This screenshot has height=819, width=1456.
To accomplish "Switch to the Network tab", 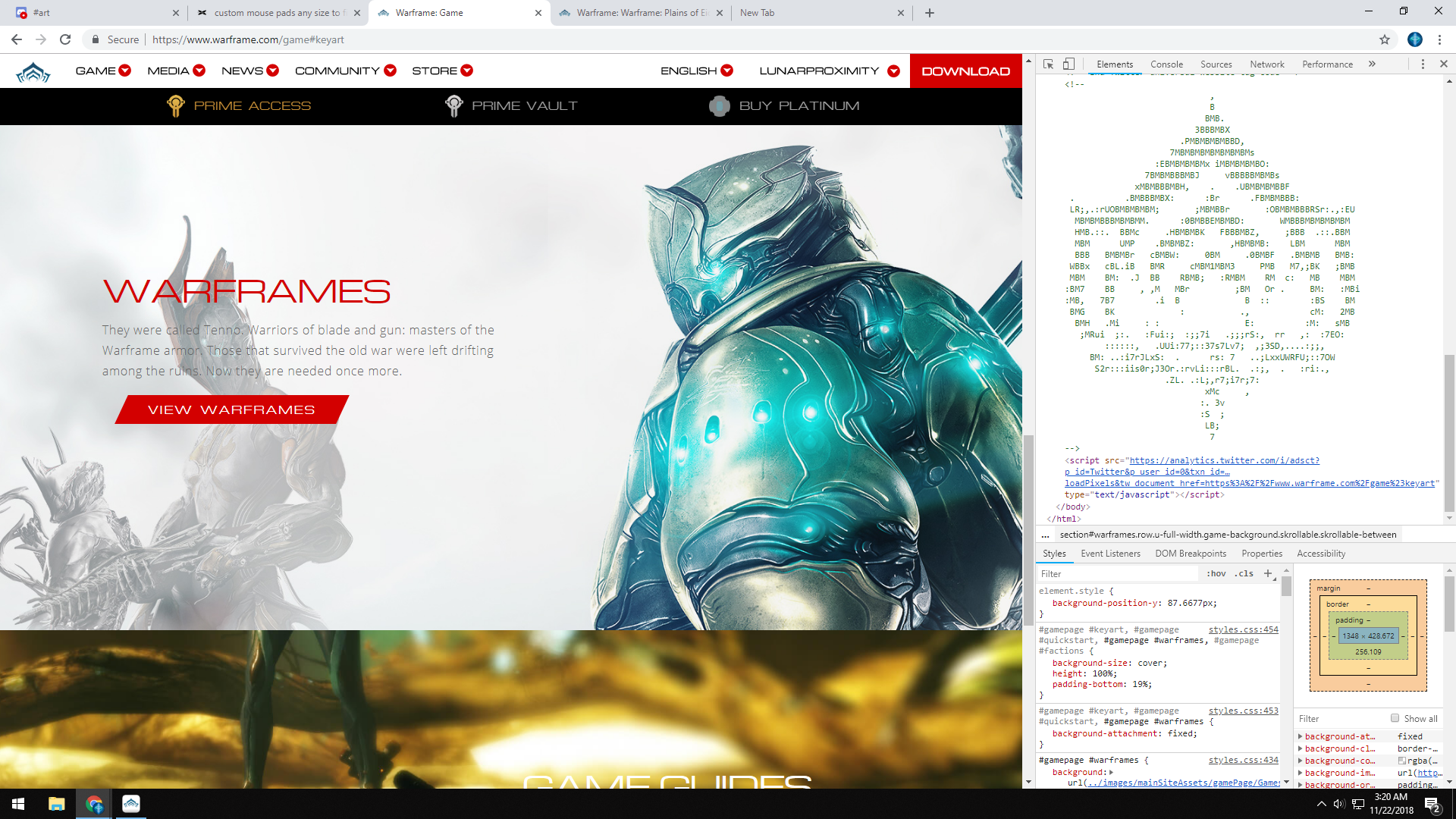I will [1267, 64].
